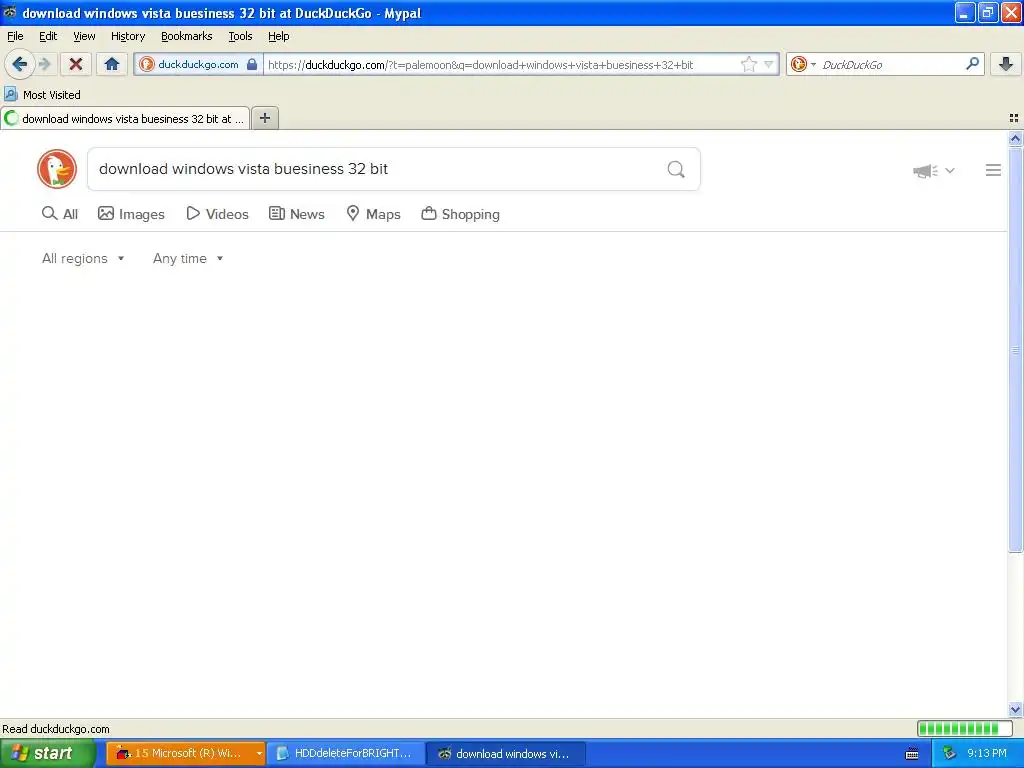Open the Edit menu

48,36
